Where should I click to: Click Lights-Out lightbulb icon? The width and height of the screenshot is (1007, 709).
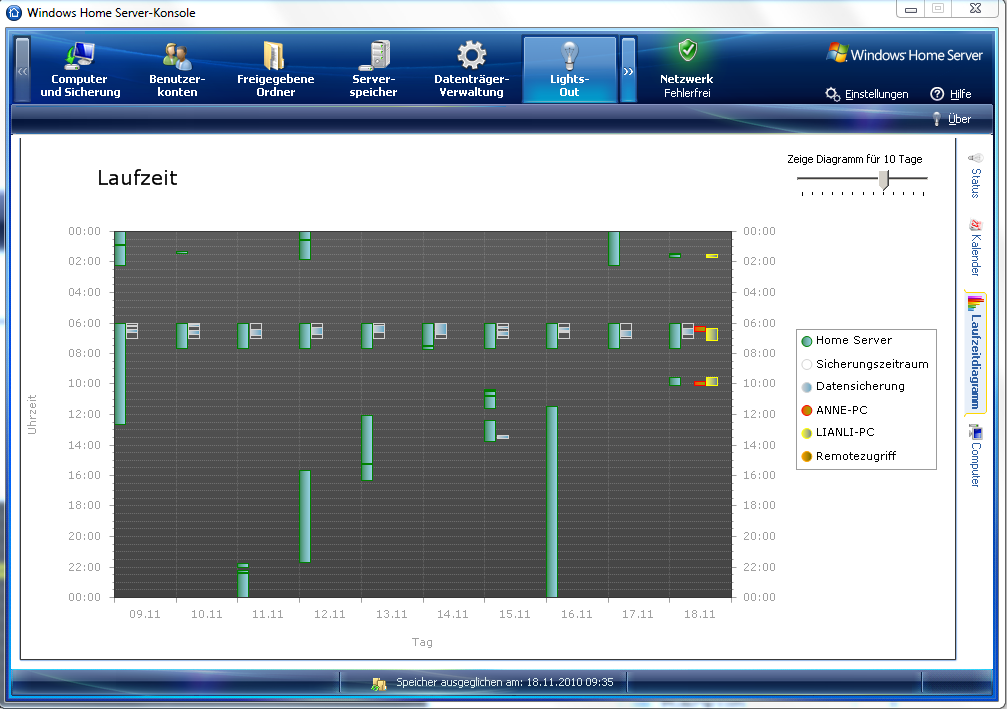tap(570, 55)
